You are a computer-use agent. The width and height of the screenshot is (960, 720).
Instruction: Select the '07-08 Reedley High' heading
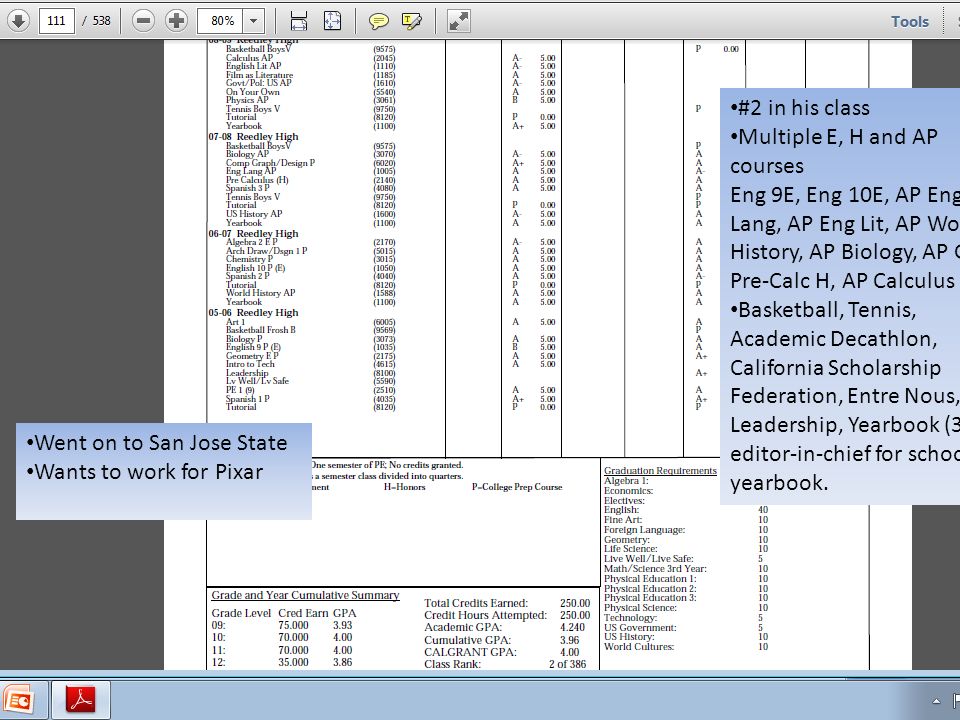point(253,137)
